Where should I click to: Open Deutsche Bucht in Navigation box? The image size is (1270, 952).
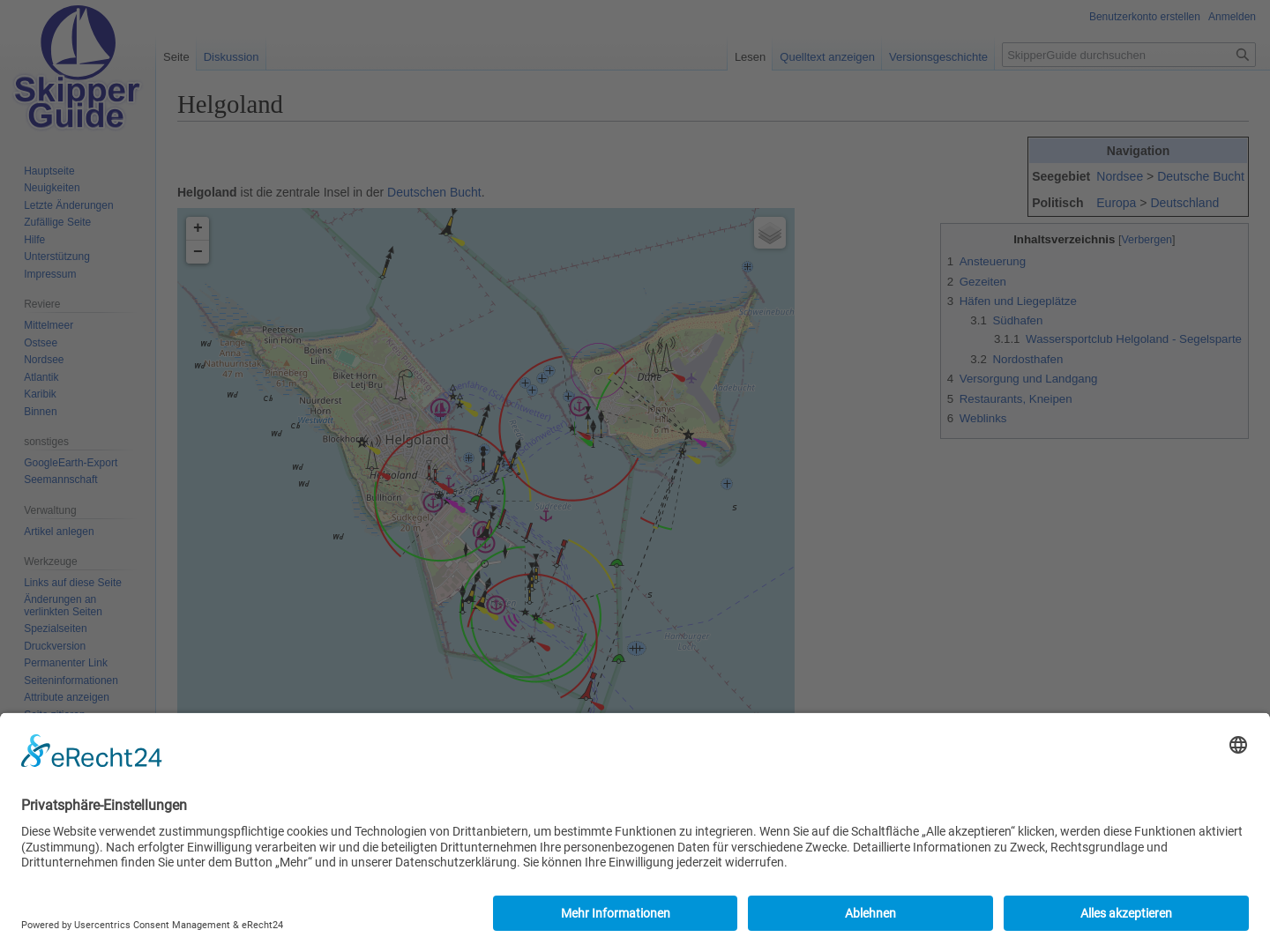coord(1200,176)
